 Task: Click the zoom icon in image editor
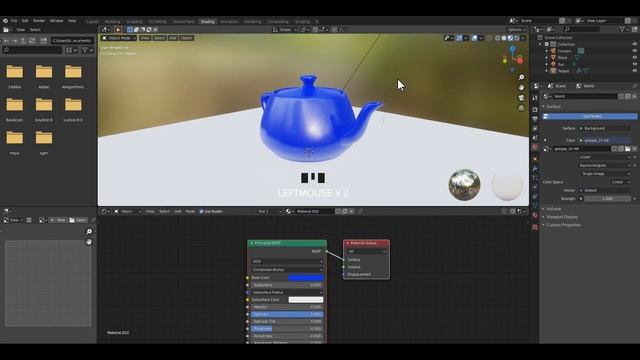point(89,231)
